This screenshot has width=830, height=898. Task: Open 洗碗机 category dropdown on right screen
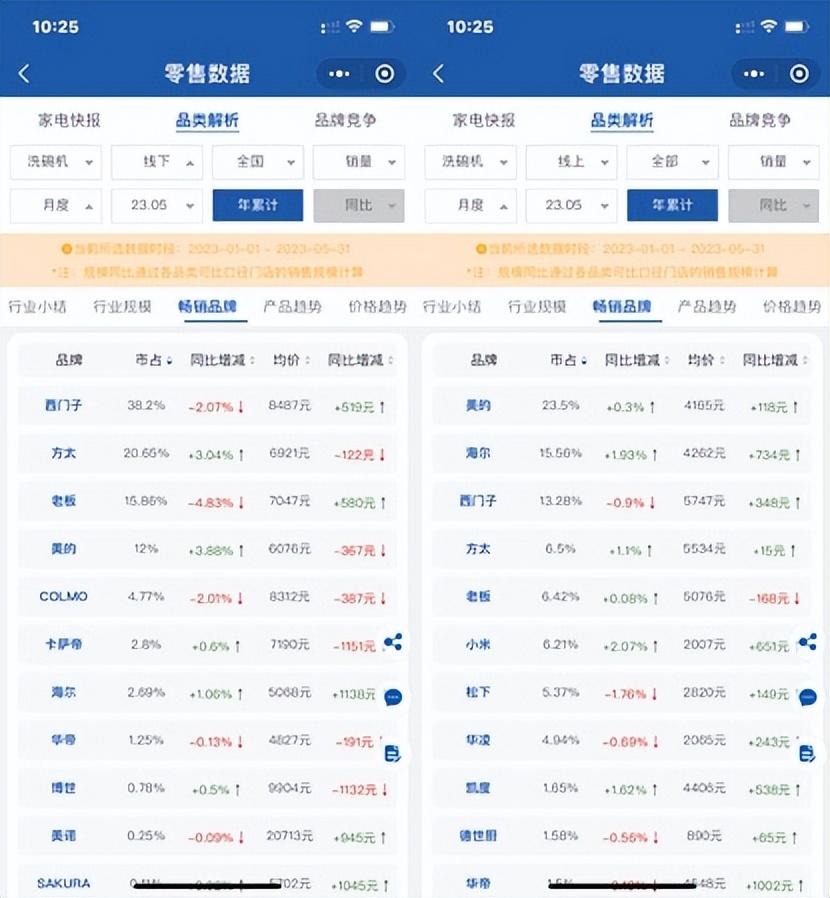(470, 162)
